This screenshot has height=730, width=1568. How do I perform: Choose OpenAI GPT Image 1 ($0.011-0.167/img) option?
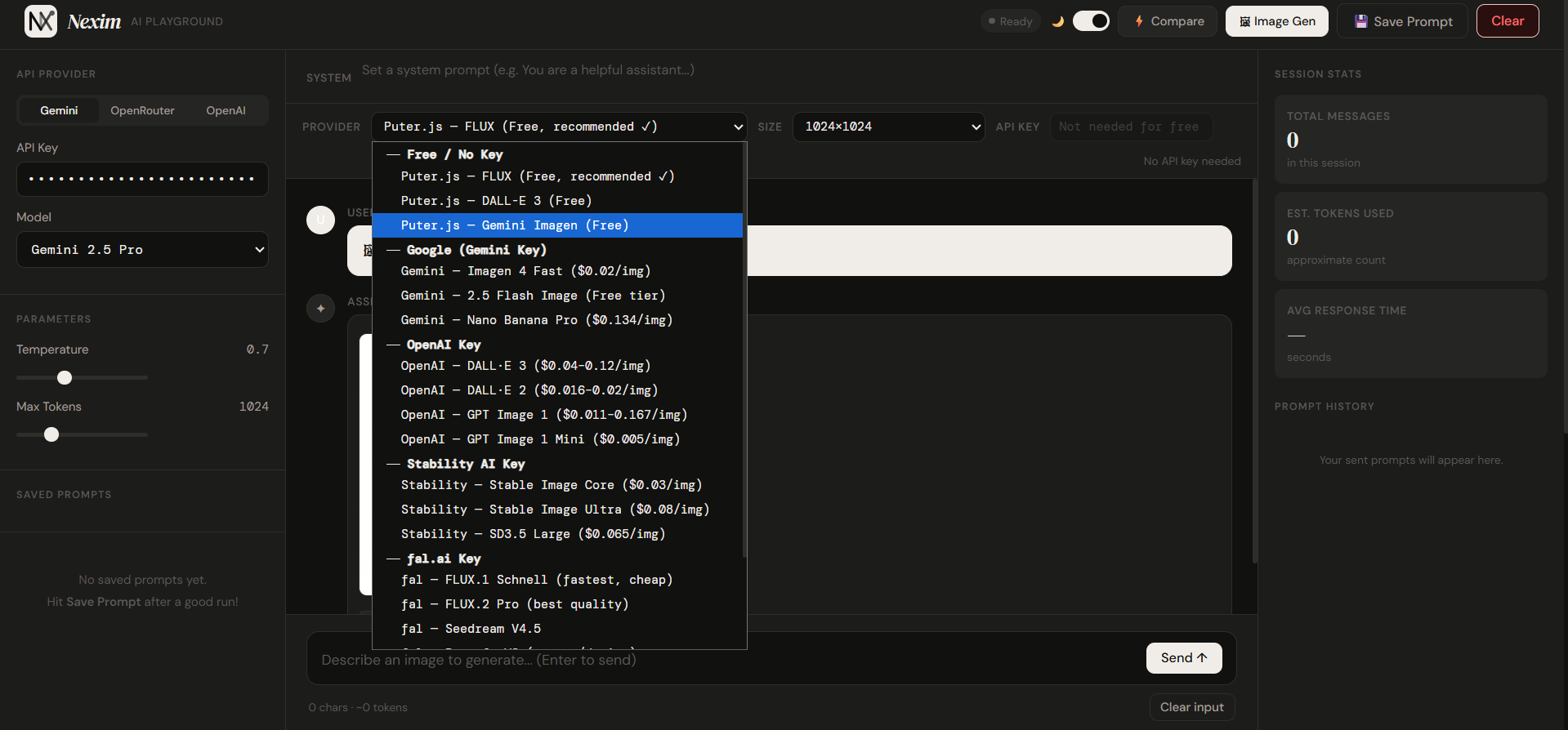[557, 415]
